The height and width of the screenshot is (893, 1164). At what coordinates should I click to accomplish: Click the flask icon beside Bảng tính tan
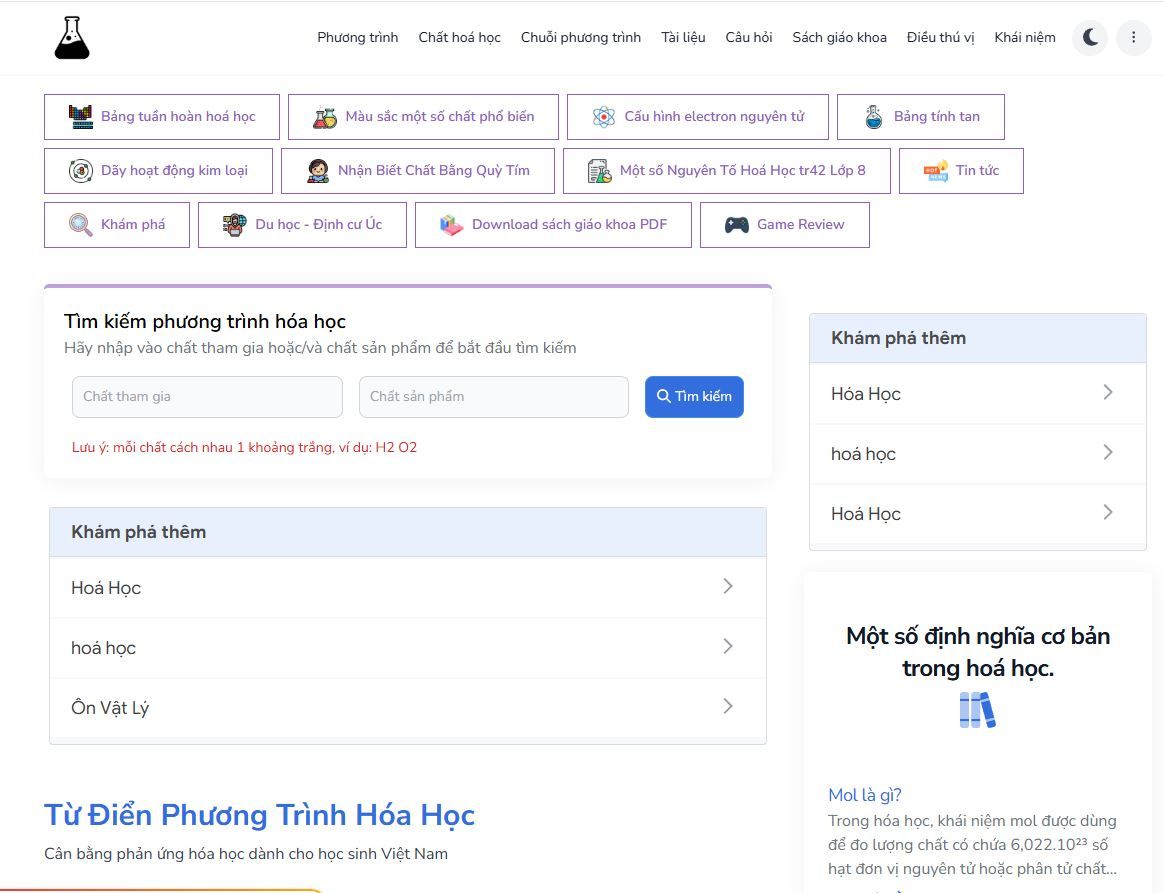click(874, 117)
